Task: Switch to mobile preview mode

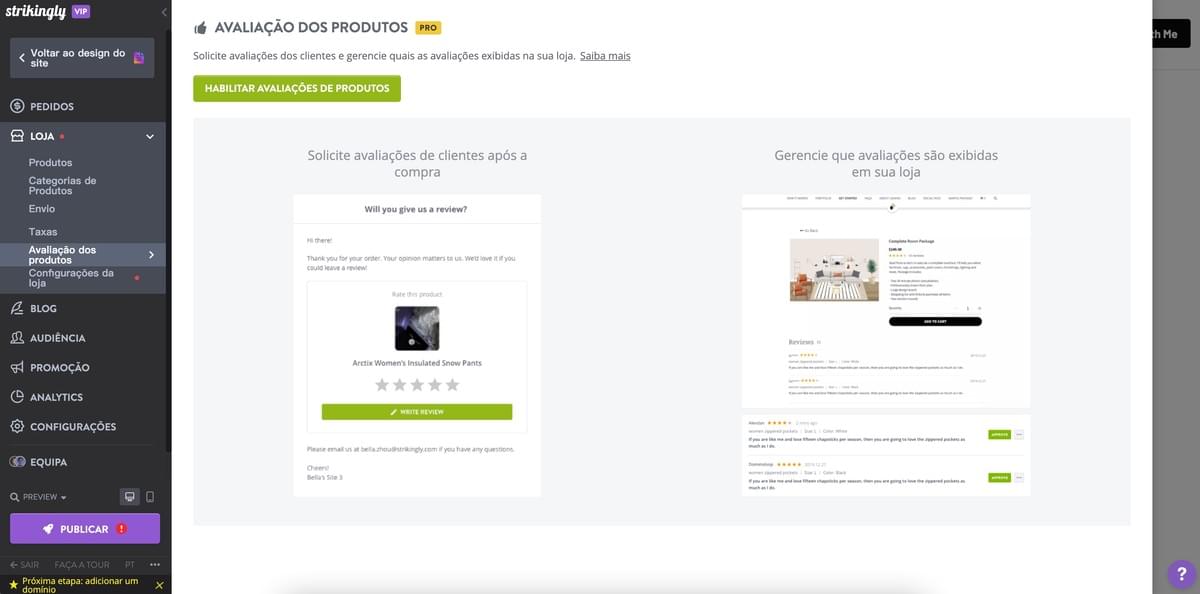Action: pos(150,497)
